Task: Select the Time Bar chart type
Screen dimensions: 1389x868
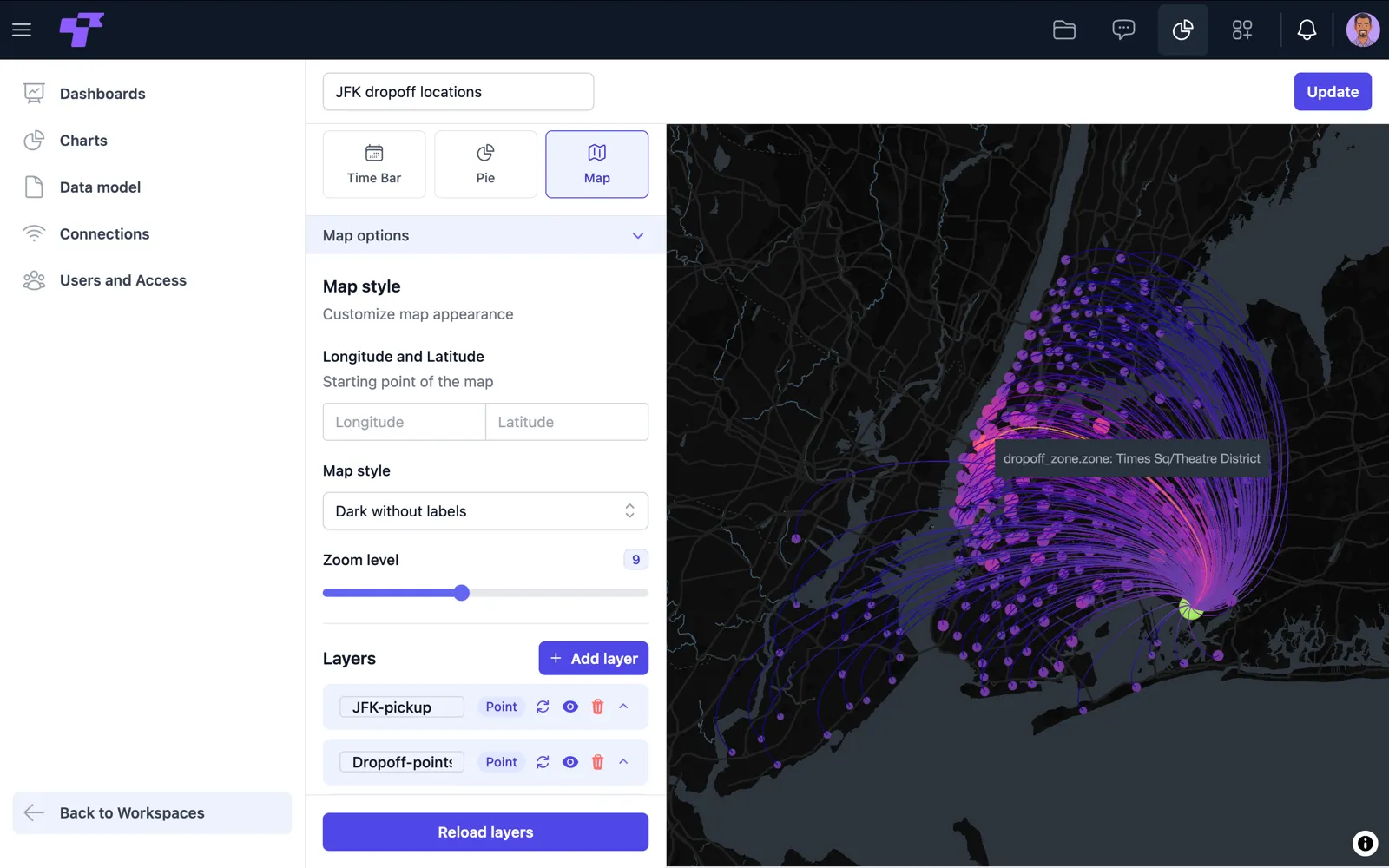Action: pos(374,164)
